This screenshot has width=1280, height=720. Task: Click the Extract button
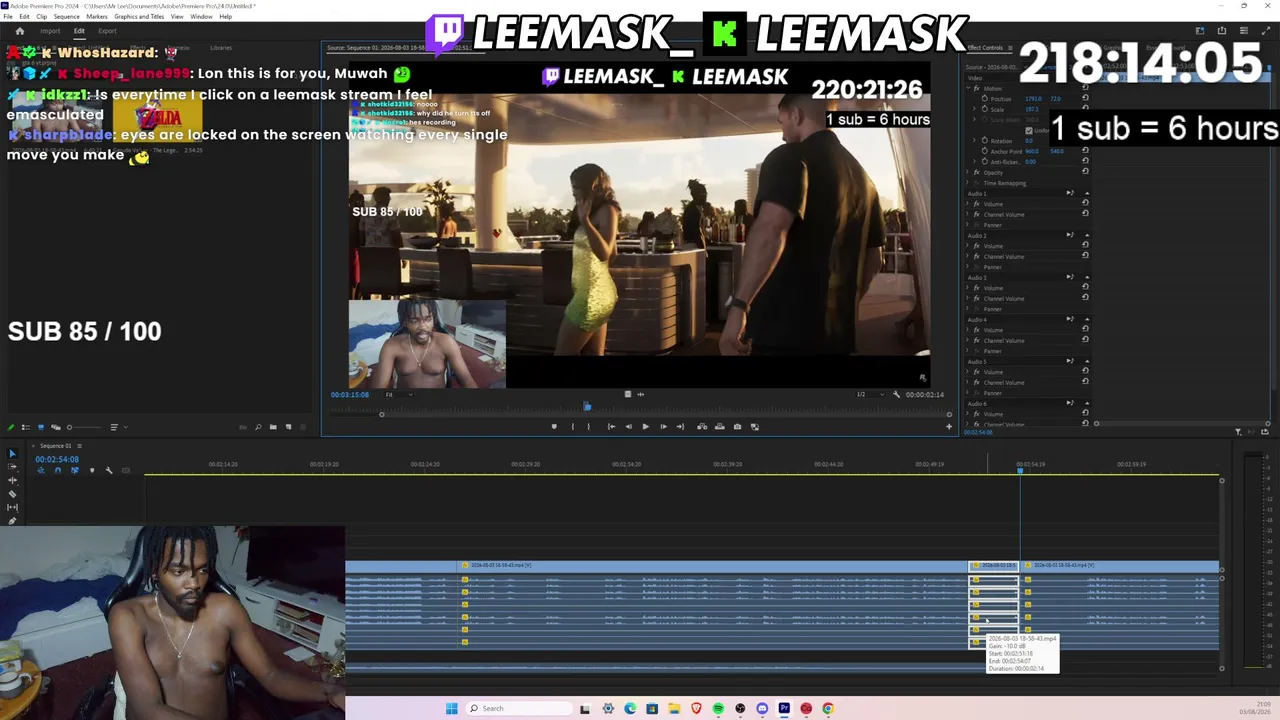[719, 427]
